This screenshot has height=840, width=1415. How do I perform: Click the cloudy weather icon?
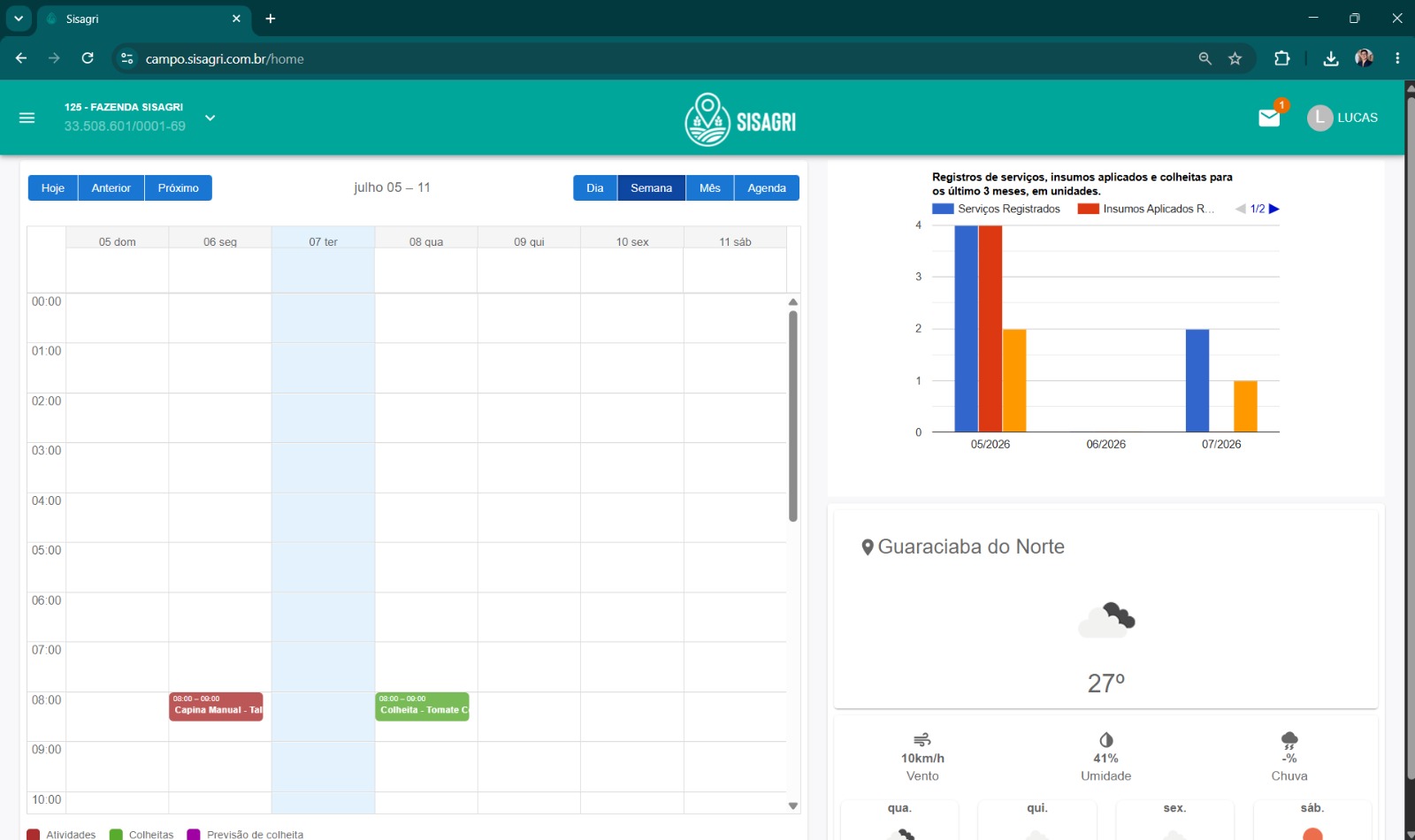pos(1106,620)
